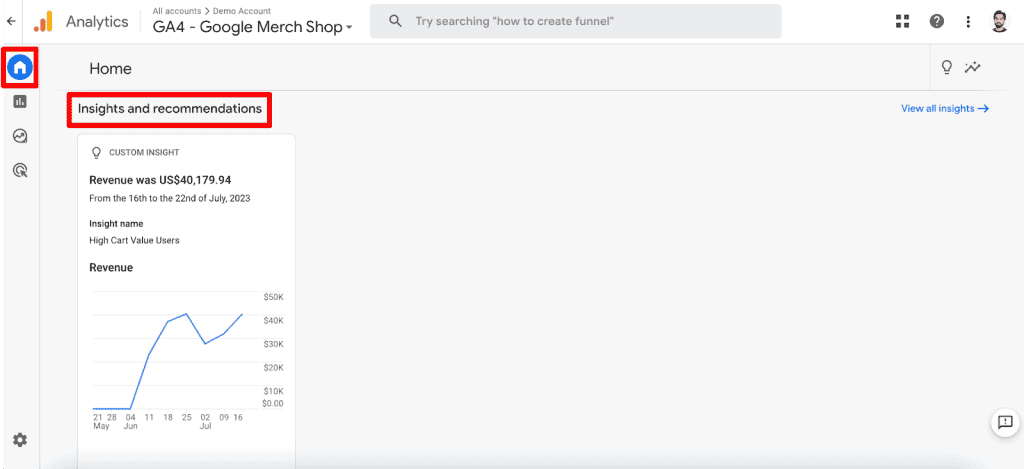Open the Advertising icon in the sidebar
Viewport: 1024px width, 469px height.
point(20,170)
